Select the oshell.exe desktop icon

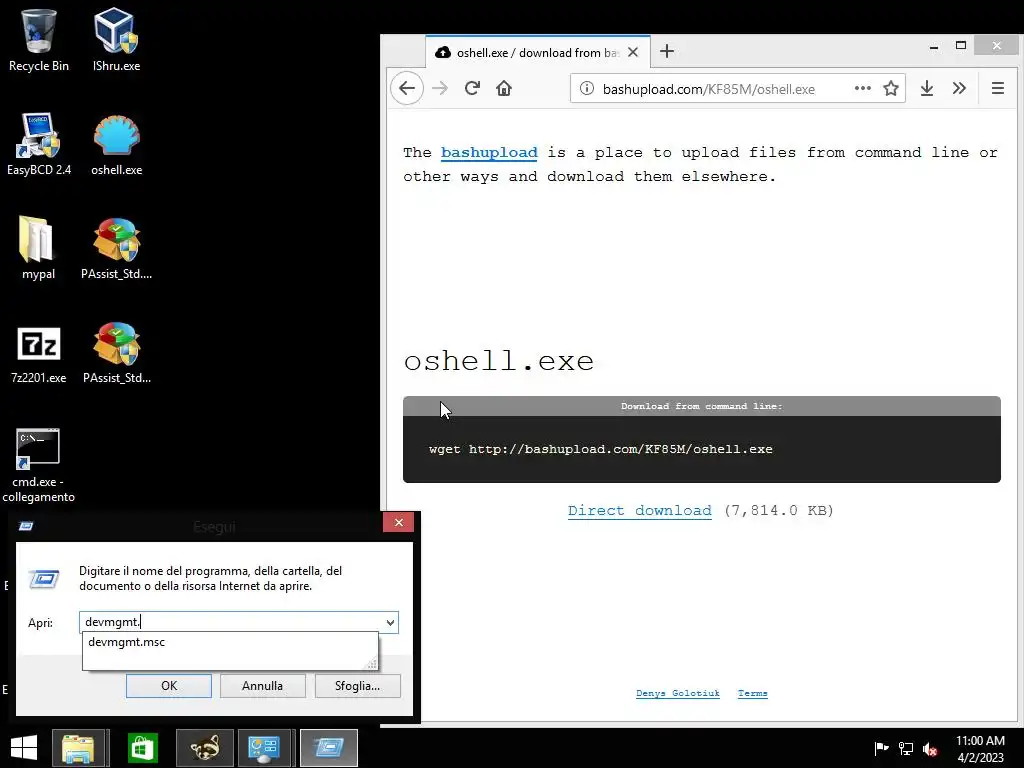pyautogui.click(x=116, y=144)
